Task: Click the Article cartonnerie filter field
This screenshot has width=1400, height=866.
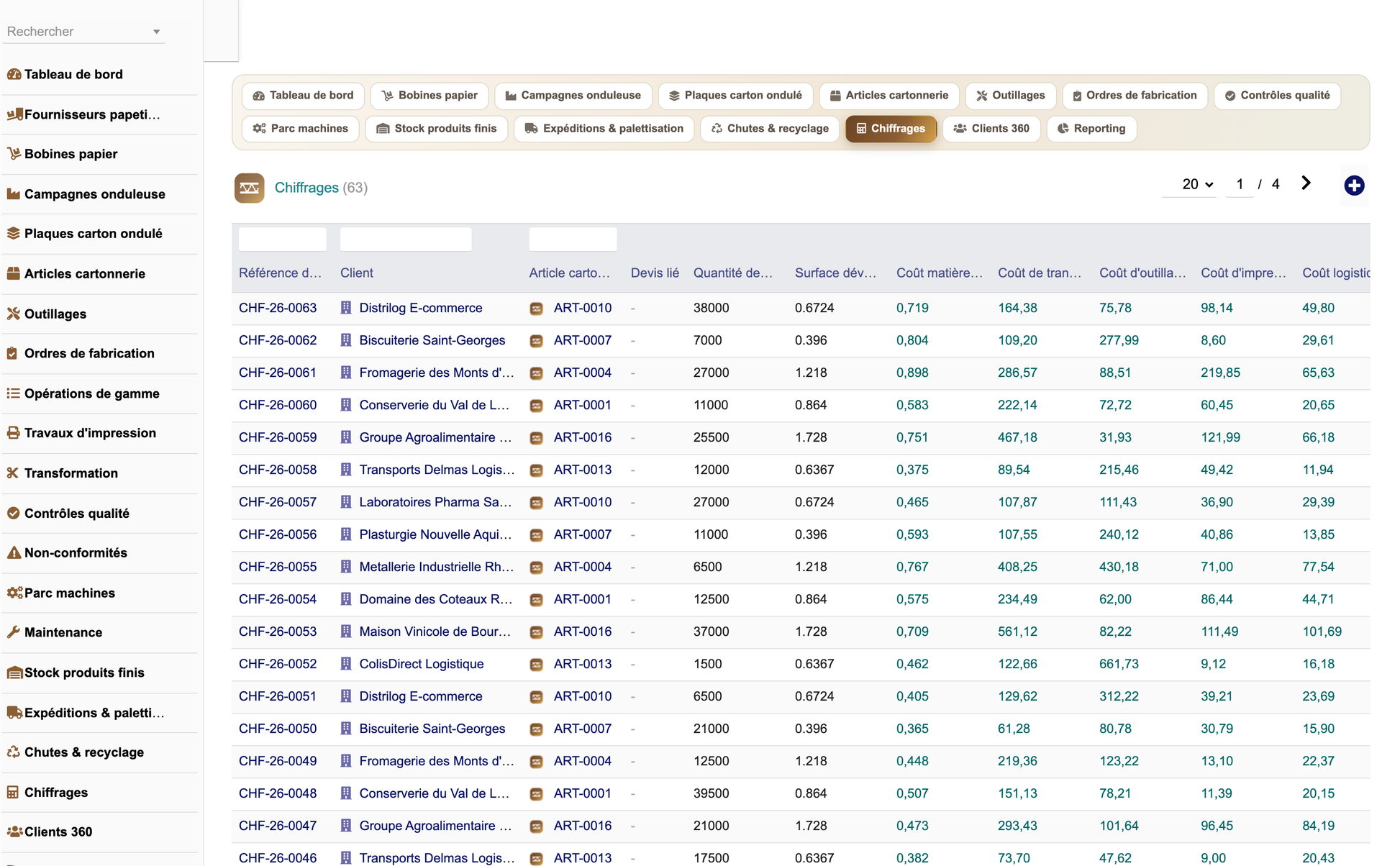Action: pos(573,240)
